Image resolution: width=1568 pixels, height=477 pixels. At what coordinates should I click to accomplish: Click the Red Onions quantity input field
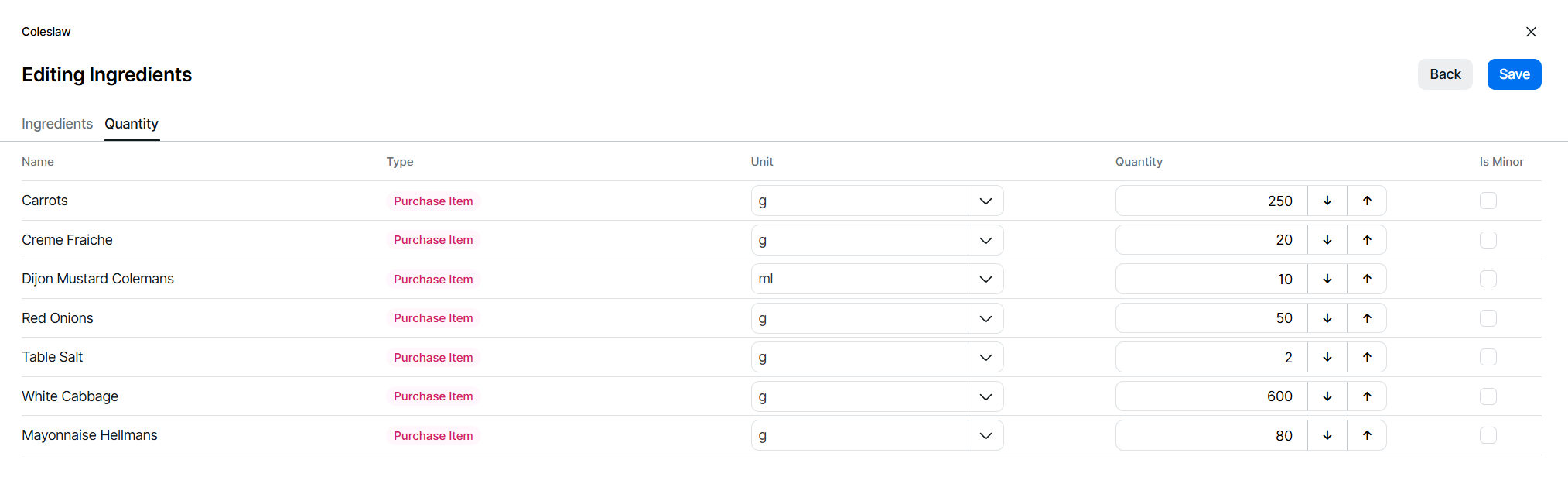click(1211, 318)
